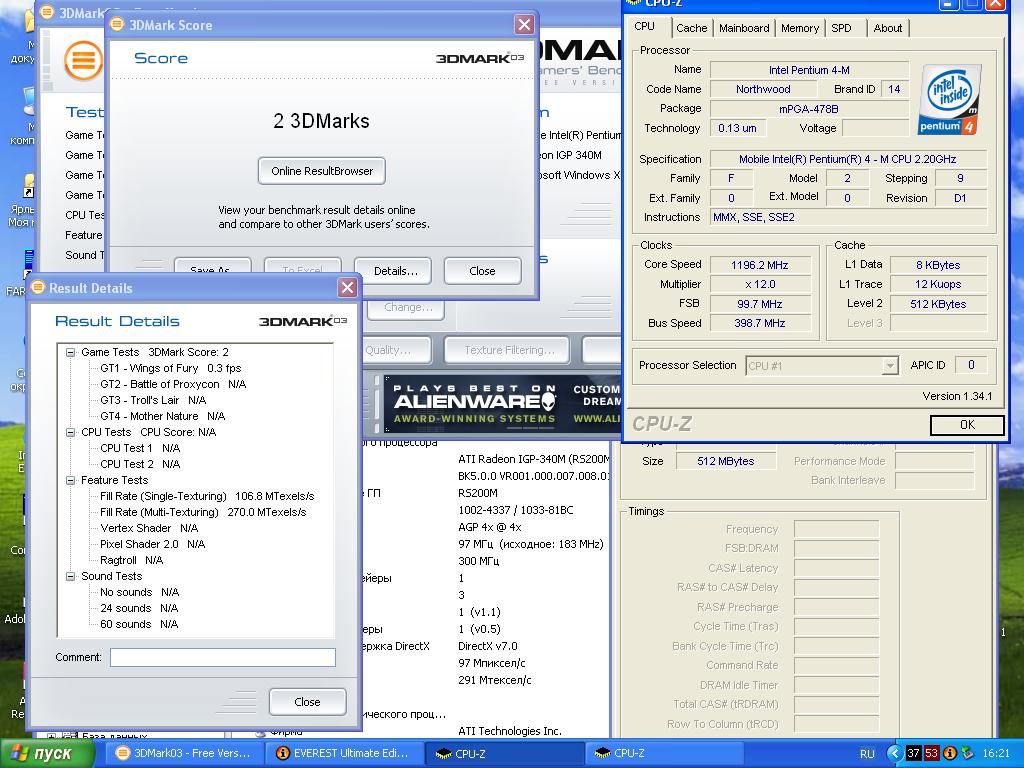Open the About tab in CPU-Z
The image size is (1024, 768).
888,28
